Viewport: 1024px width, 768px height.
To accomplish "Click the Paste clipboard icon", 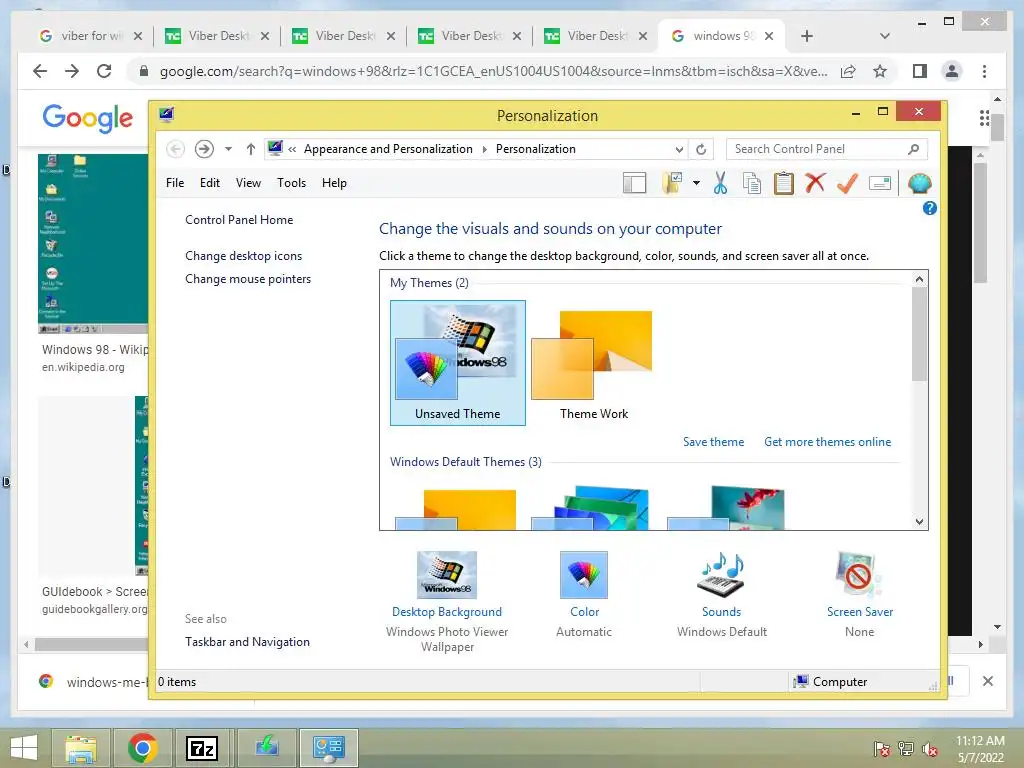I will tap(784, 184).
